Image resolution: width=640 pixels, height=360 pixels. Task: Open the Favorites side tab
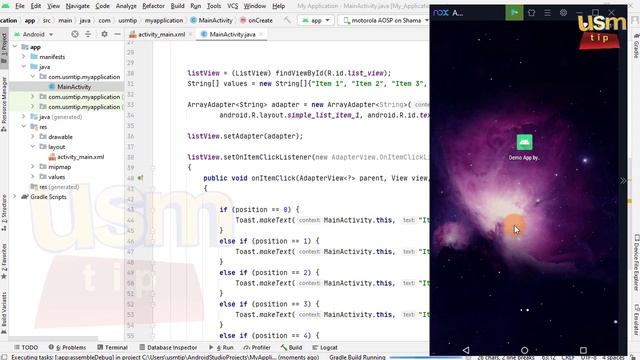[x=4, y=261]
